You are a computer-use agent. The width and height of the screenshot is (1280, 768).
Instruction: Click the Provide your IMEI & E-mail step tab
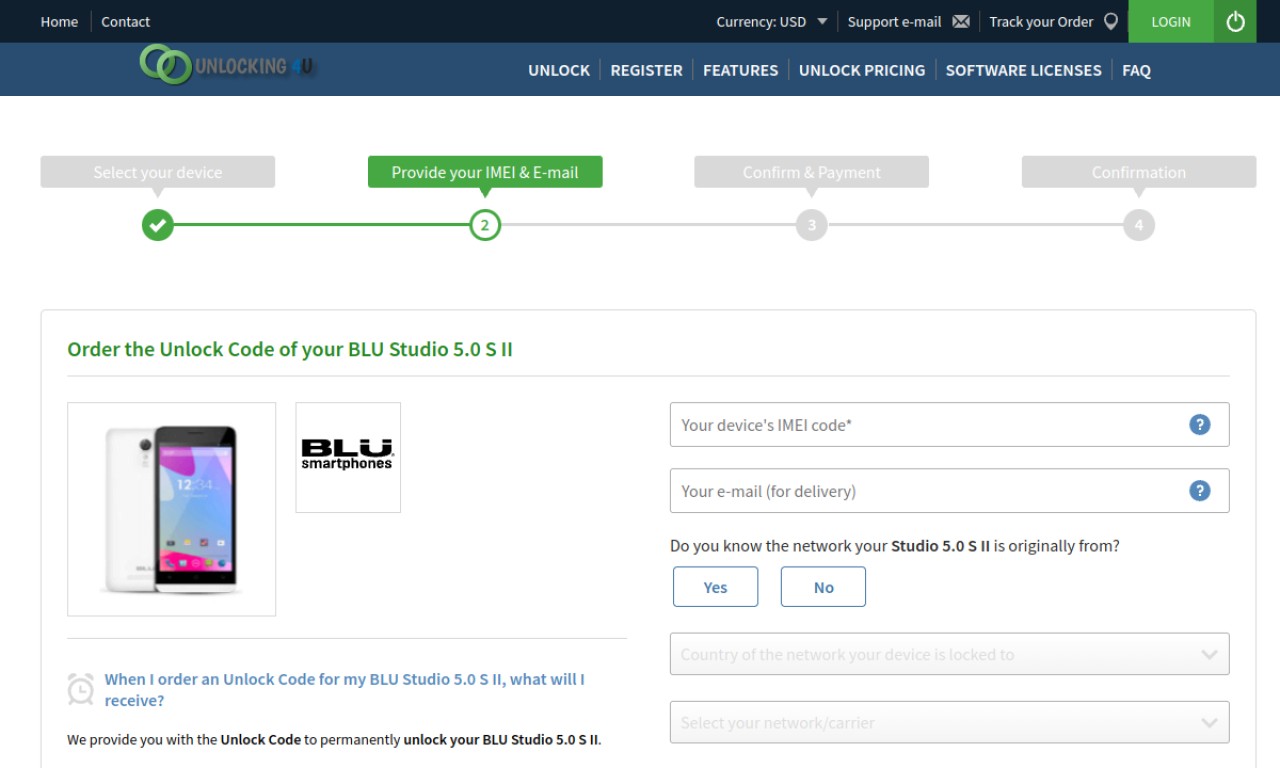485,172
